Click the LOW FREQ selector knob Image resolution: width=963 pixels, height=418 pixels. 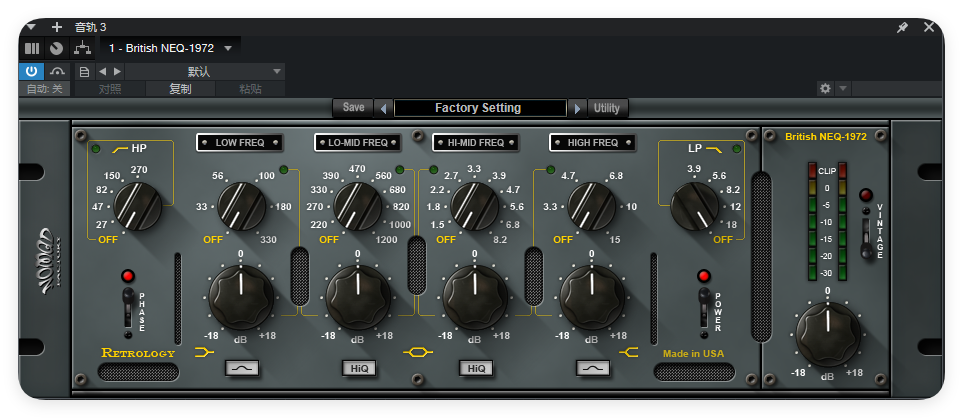(x=241, y=206)
